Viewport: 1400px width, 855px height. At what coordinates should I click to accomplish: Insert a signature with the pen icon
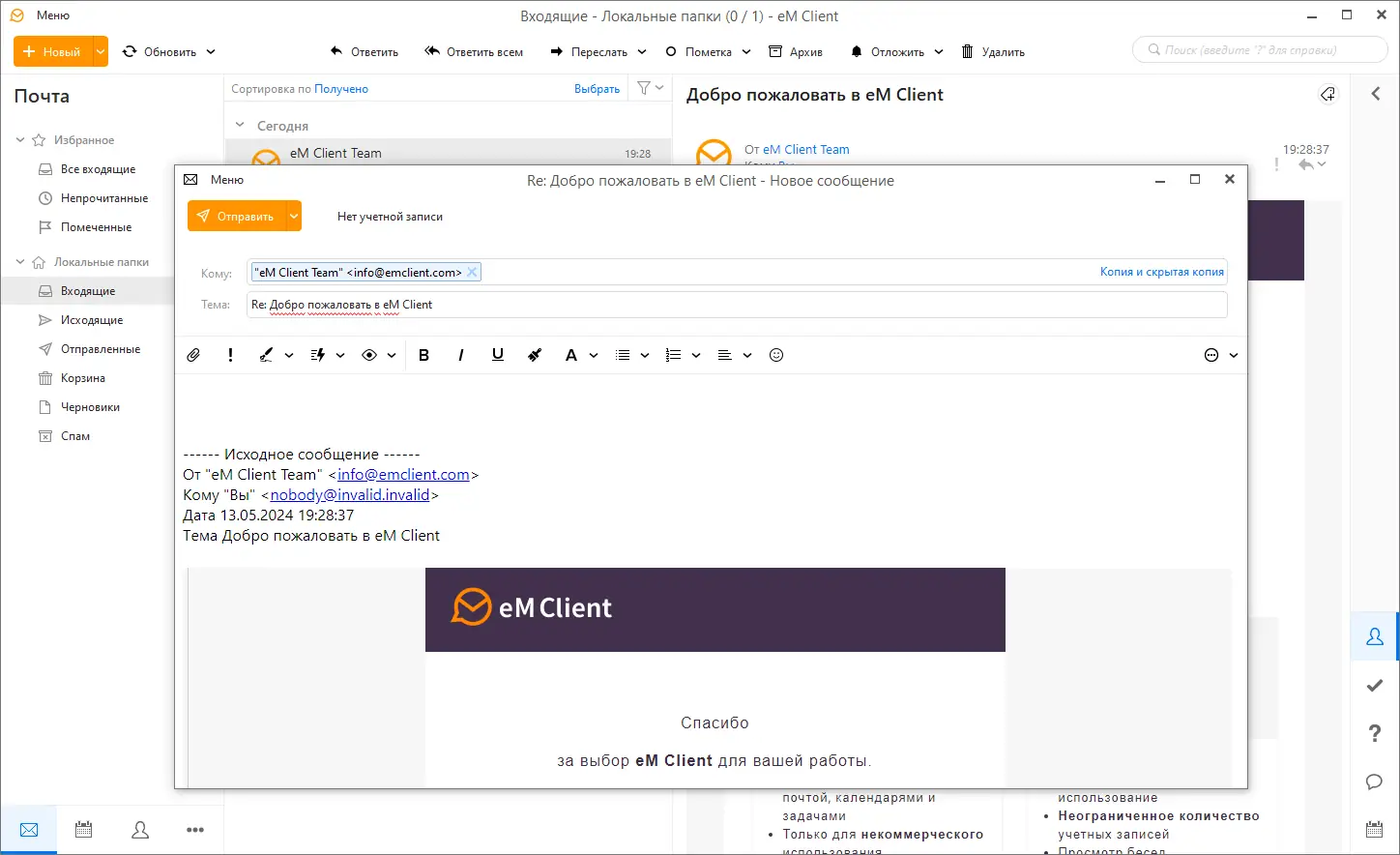(266, 355)
